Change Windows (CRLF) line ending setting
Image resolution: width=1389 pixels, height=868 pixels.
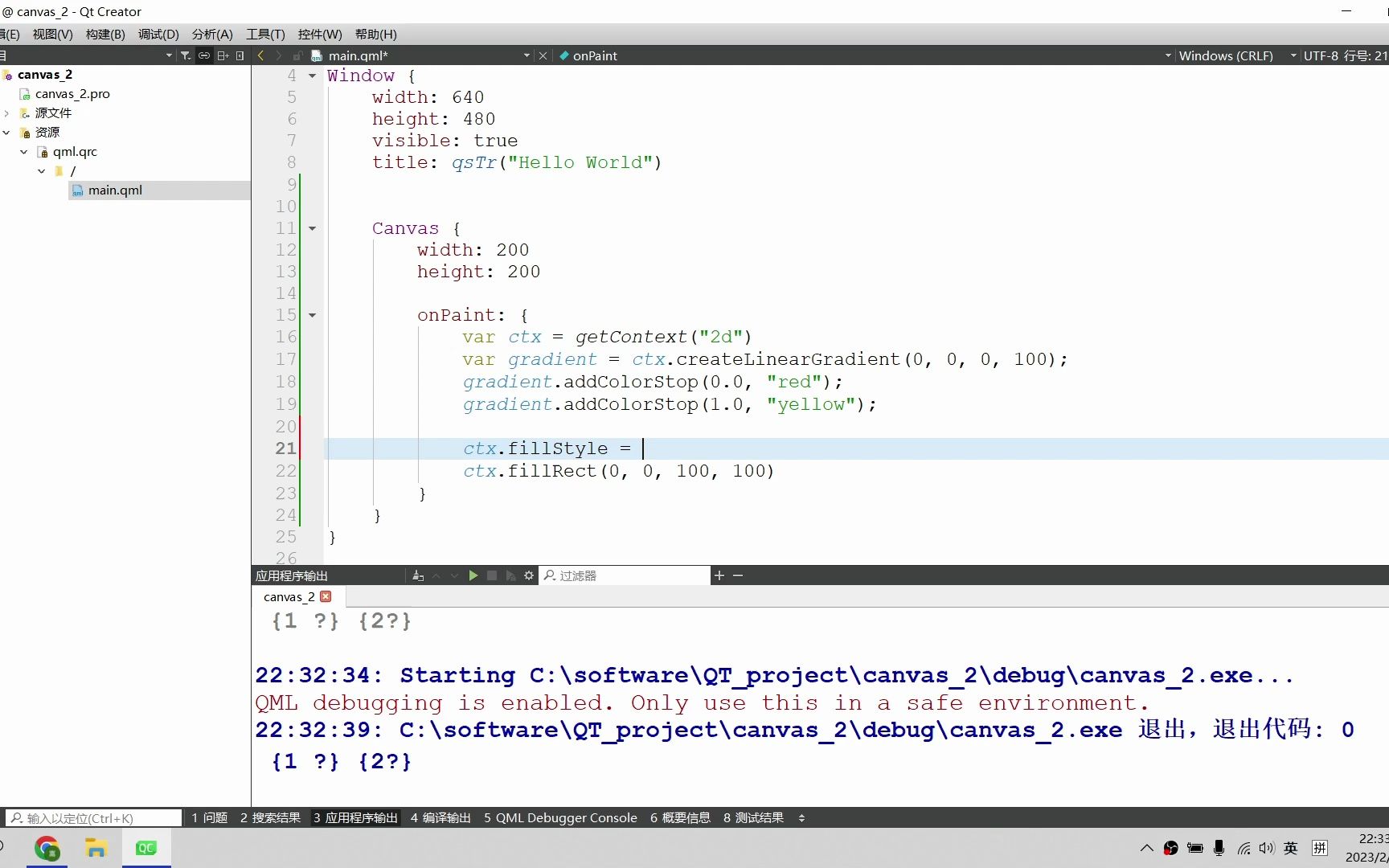(x=1226, y=55)
